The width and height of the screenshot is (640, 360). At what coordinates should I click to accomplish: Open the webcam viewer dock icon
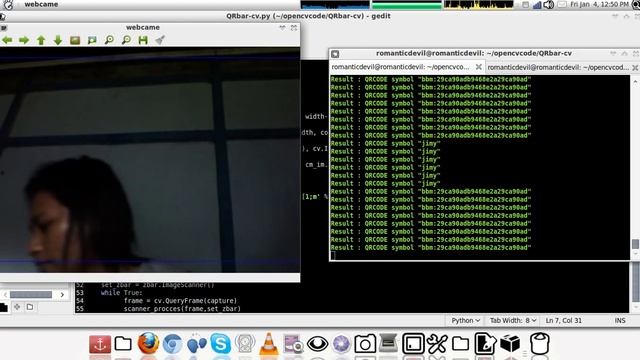tap(293, 344)
